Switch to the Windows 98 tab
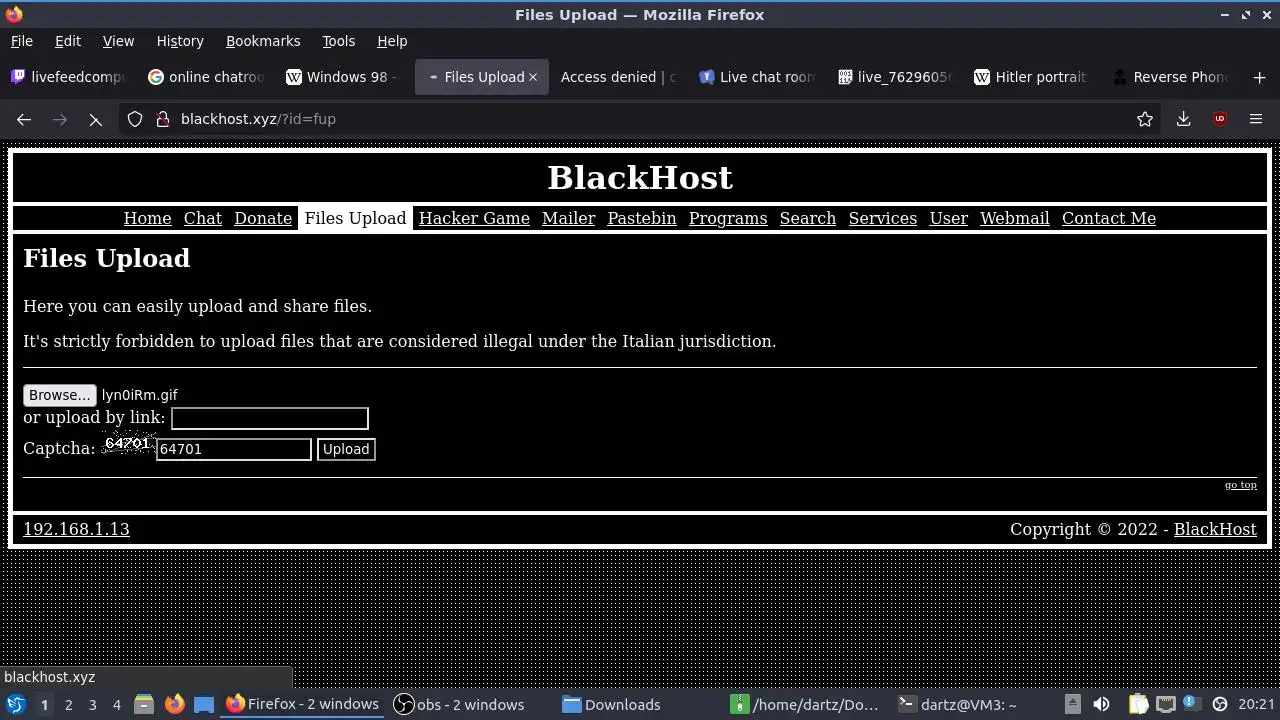 tap(343, 77)
